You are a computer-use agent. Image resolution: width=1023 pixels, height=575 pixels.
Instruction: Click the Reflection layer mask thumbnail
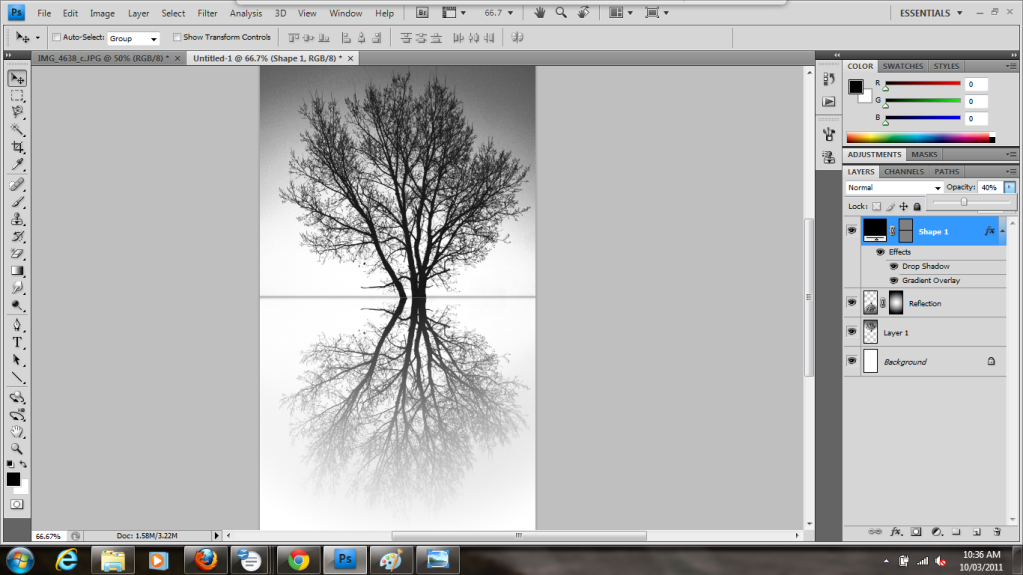[896, 303]
